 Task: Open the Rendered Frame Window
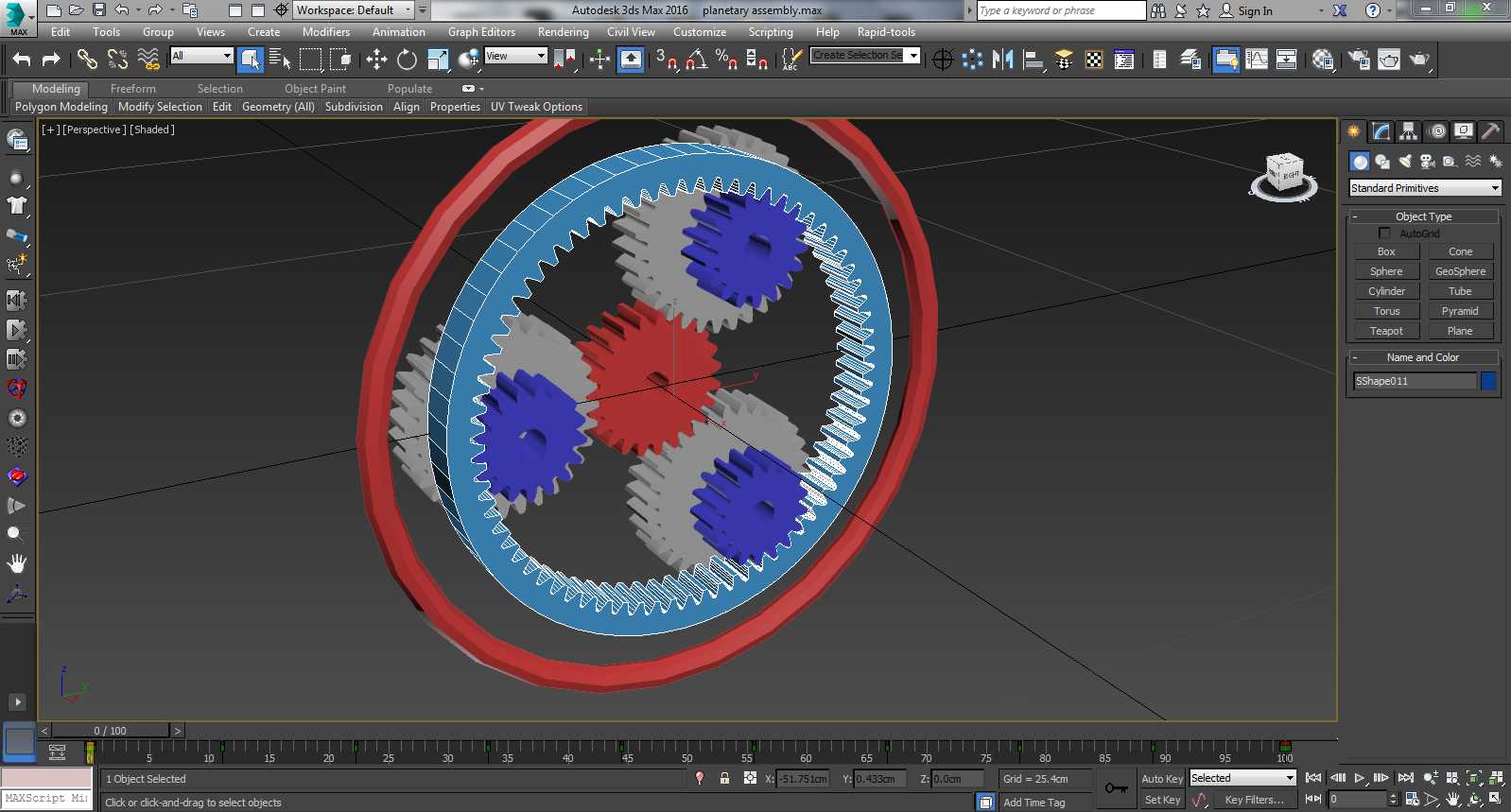click(x=1389, y=60)
